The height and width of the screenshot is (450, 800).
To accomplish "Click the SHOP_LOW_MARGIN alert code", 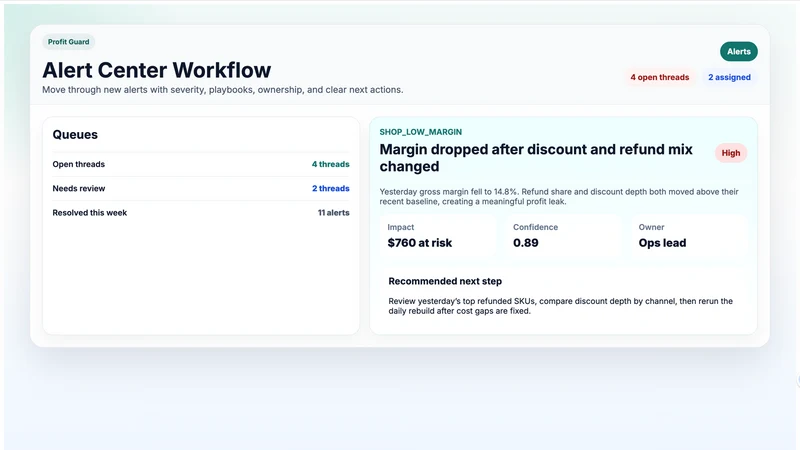I will [420, 132].
